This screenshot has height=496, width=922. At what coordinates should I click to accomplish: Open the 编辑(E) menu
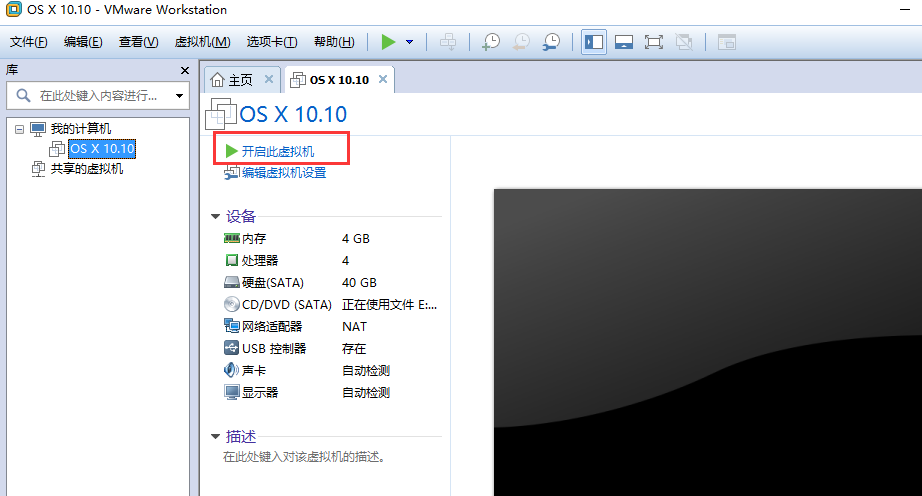tap(83, 42)
